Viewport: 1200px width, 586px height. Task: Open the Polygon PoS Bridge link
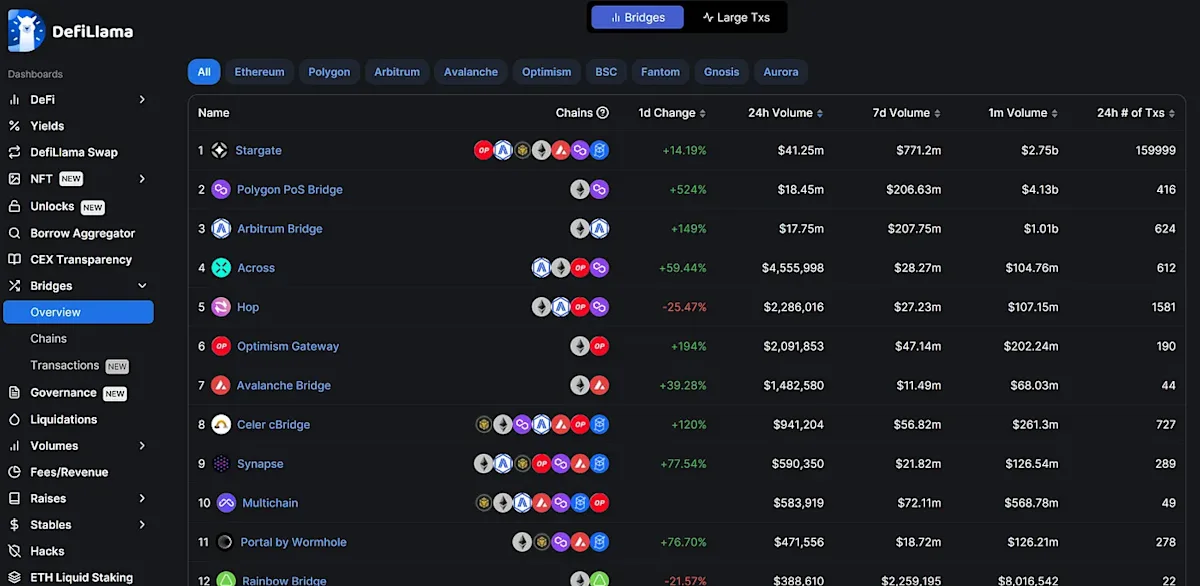click(290, 189)
